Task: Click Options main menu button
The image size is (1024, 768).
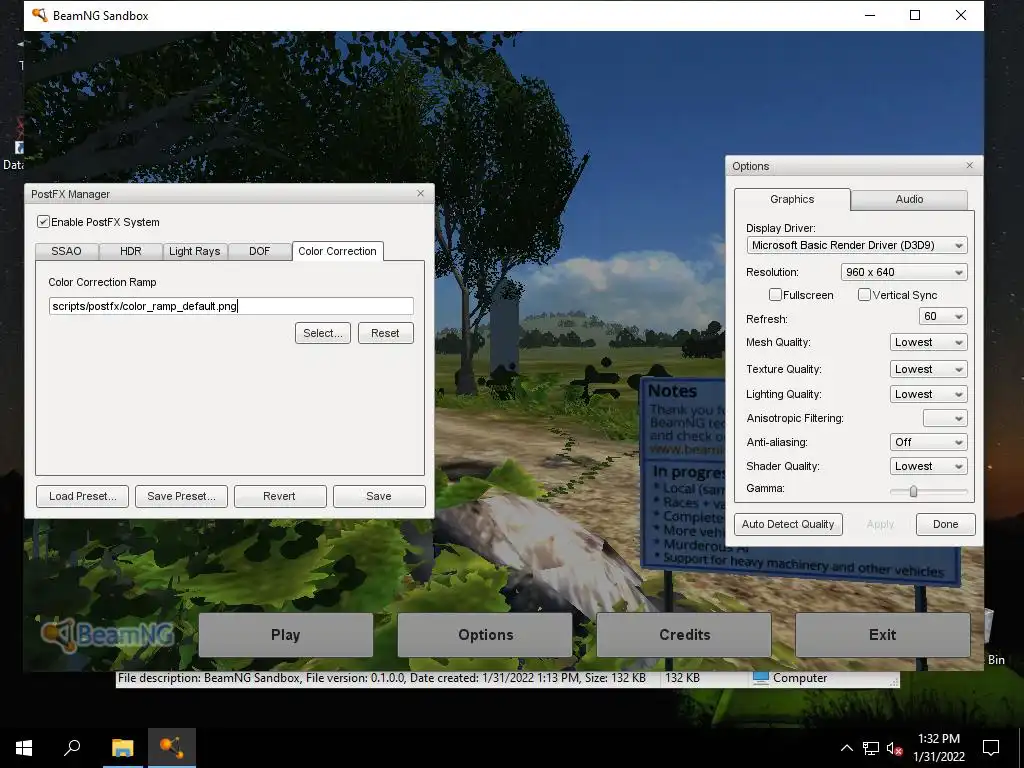Action: coord(485,635)
